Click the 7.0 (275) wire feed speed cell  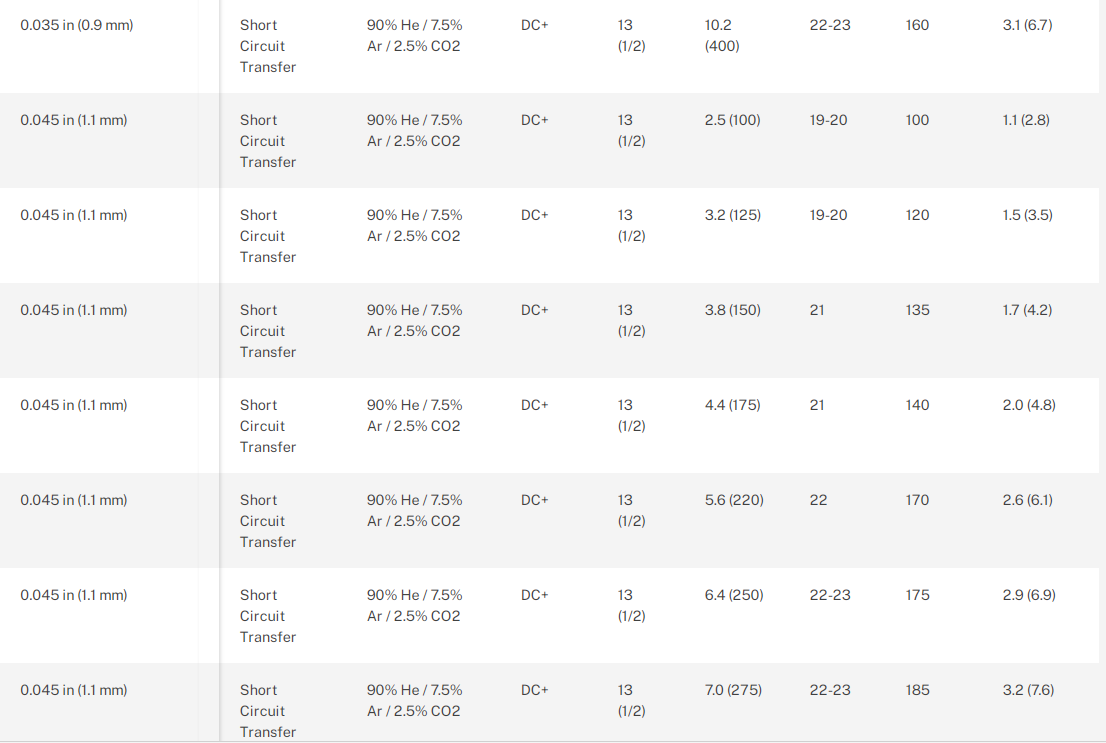tap(733, 690)
